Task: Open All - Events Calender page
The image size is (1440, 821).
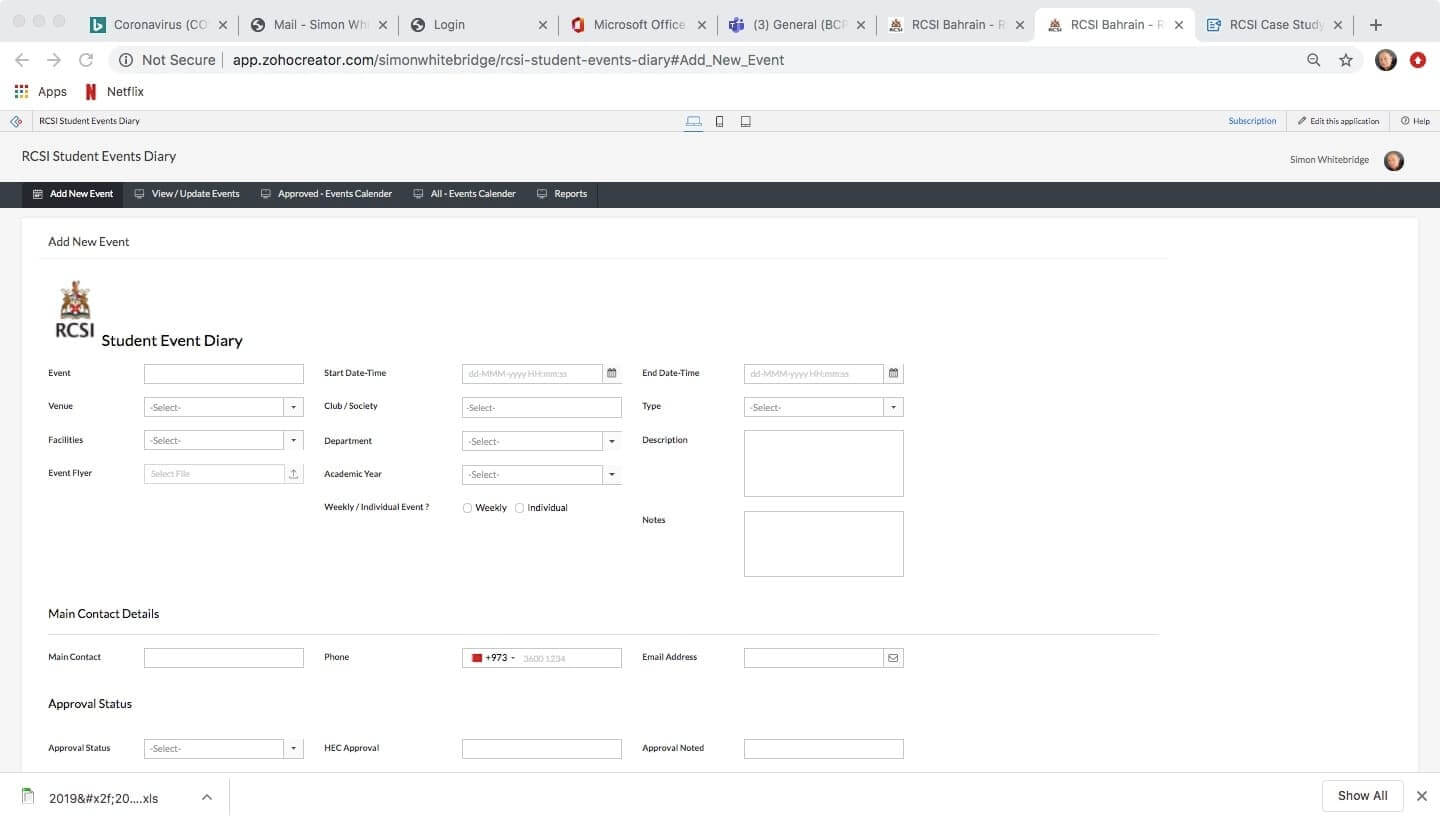Action: (464, 194)
